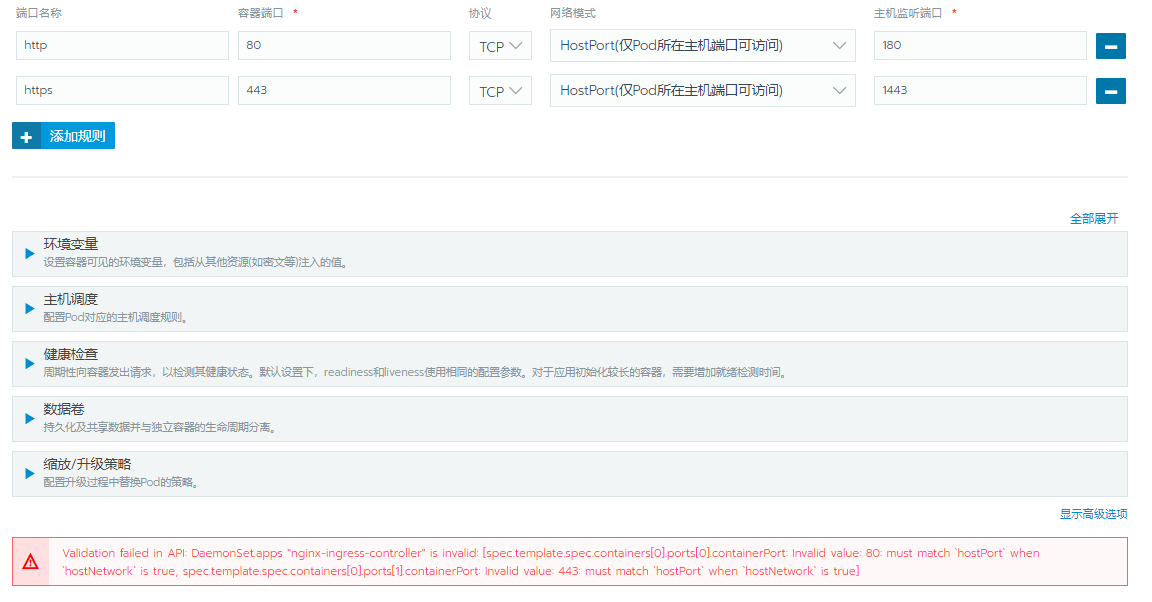Click the 缩放/升级策略 description text
Viewport: 1152px width, 602px height.
coord(122,483)
